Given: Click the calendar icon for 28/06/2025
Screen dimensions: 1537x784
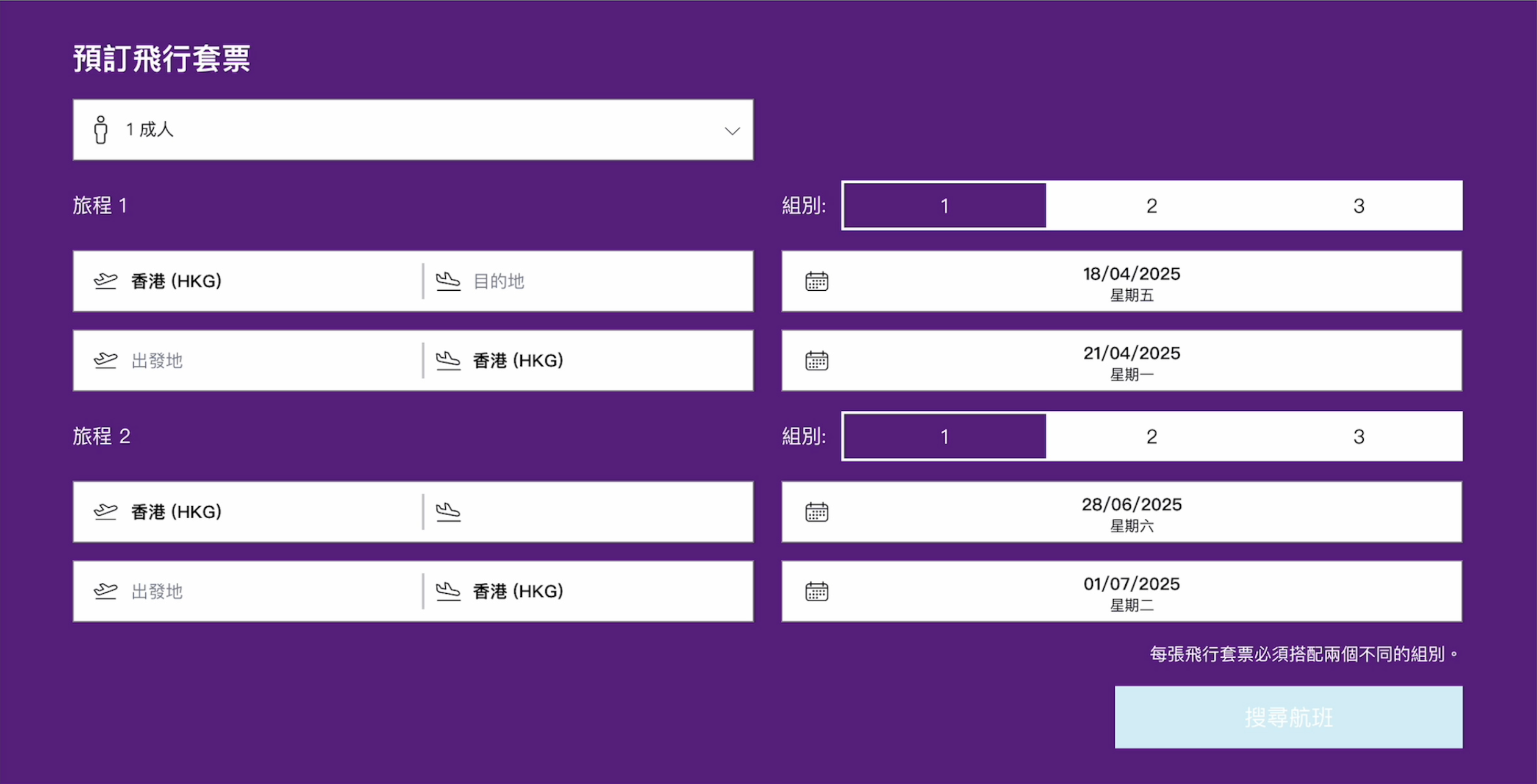Looking at the screenshot, I should click(817, 512).
